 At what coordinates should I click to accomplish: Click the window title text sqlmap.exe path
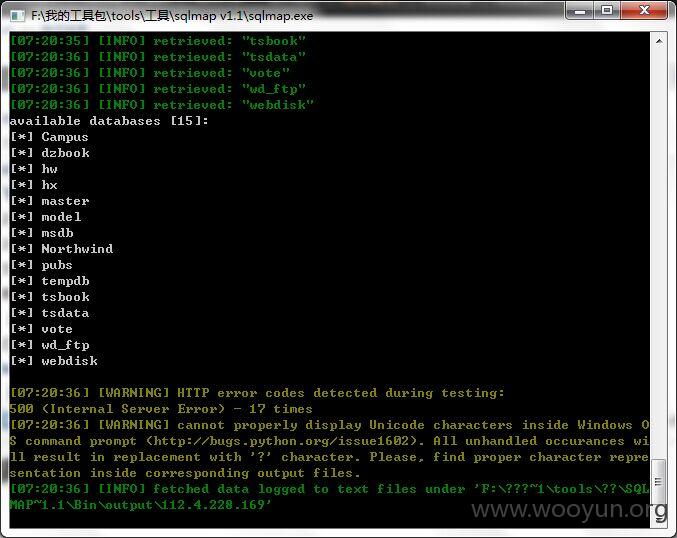coord(172,16)
